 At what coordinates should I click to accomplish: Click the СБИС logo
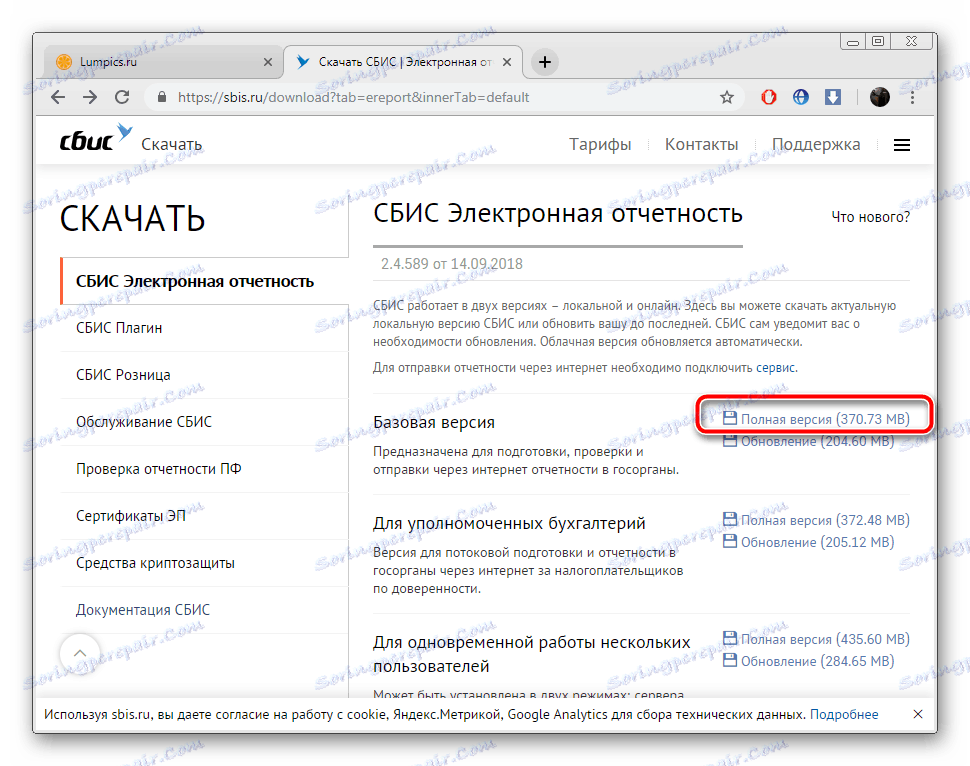point(95,139)
